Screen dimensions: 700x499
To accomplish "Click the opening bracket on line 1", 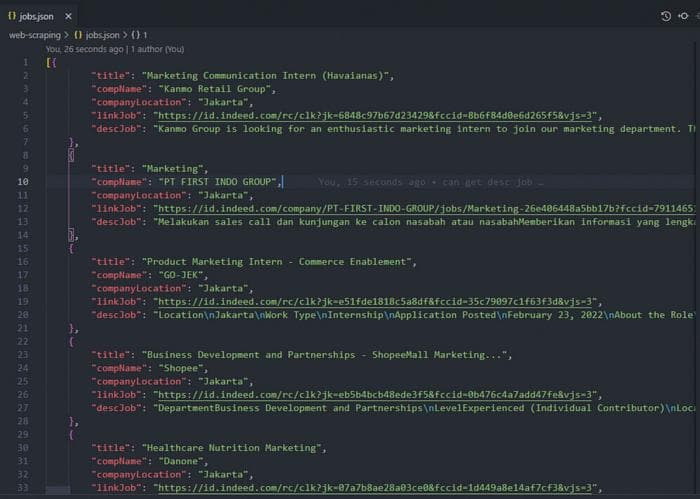I will click(x=48, y=62).
